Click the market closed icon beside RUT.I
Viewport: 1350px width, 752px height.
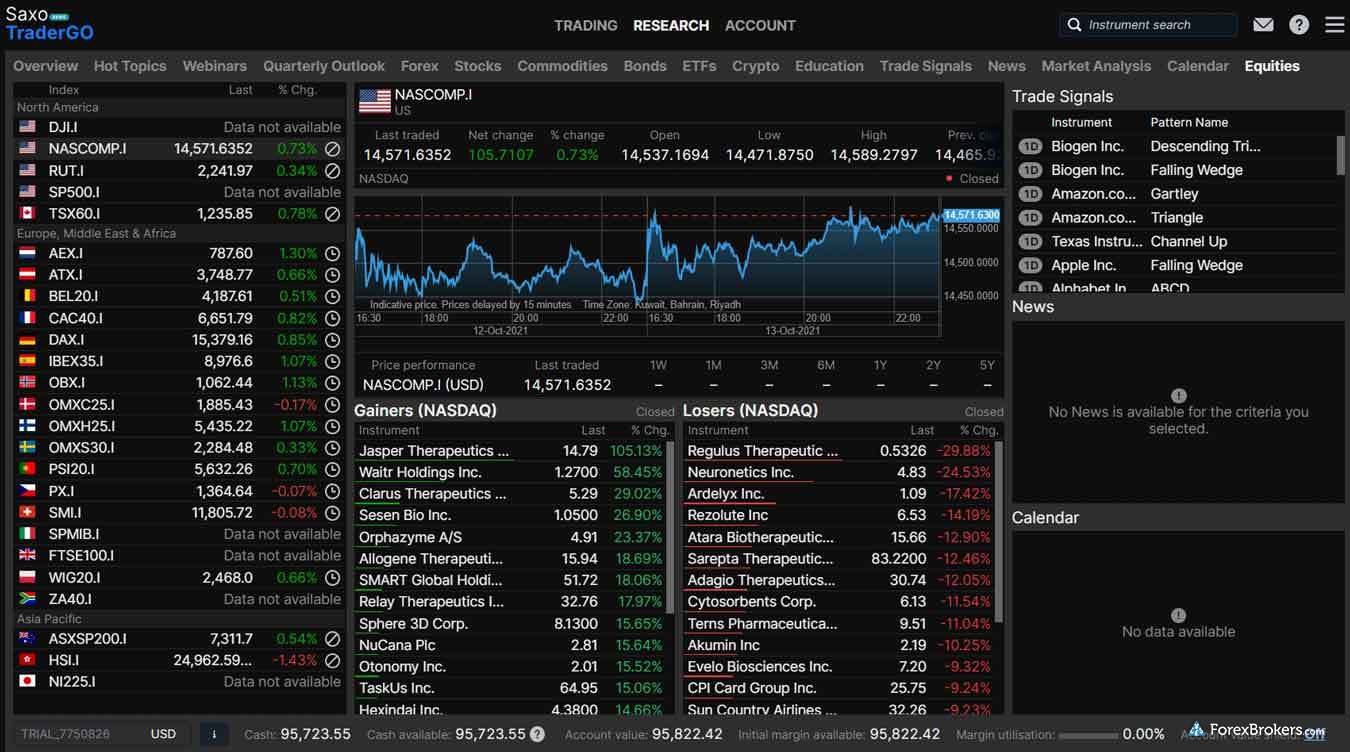click(333, 171)
